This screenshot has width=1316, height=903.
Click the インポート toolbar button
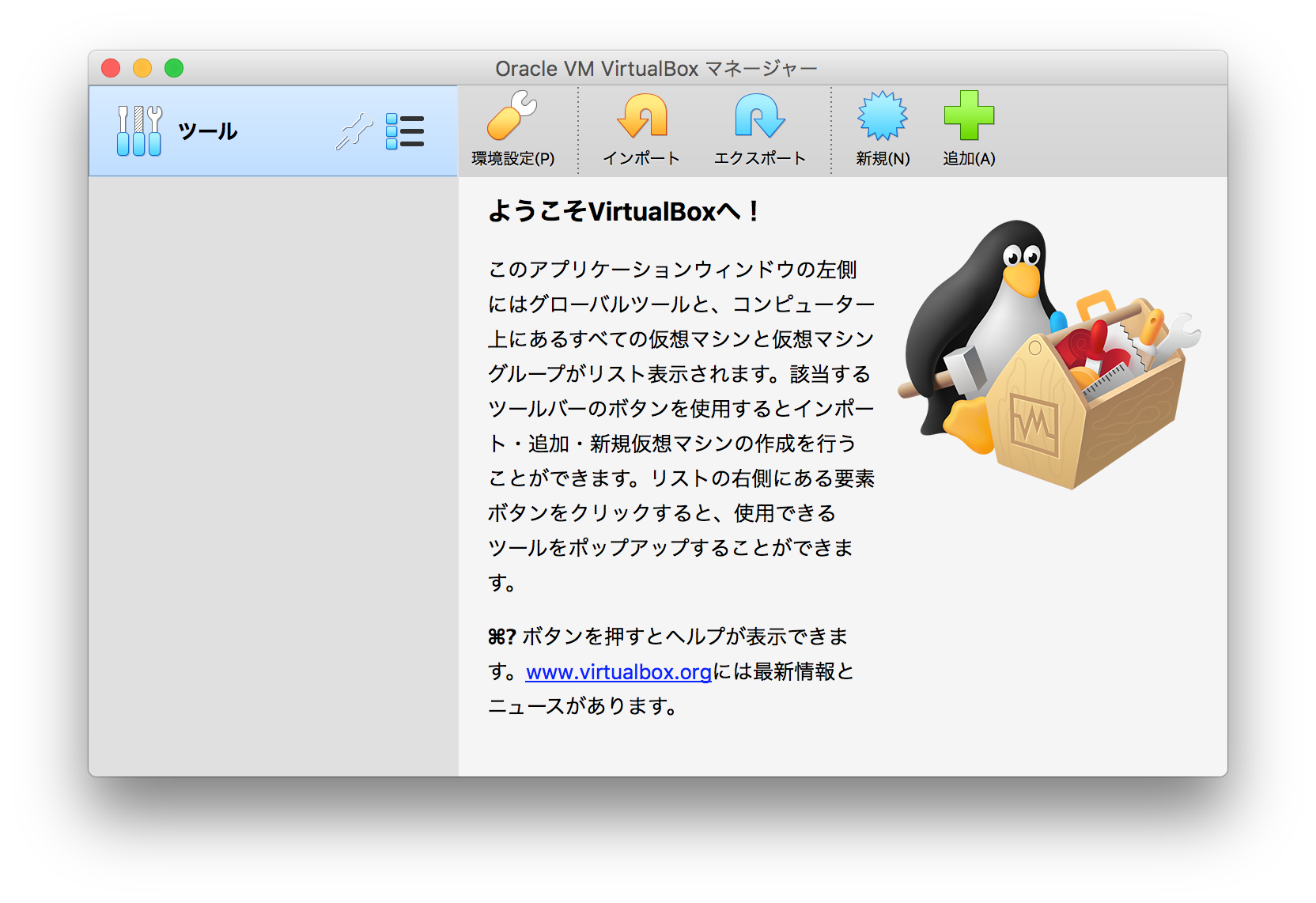(642, 130)
